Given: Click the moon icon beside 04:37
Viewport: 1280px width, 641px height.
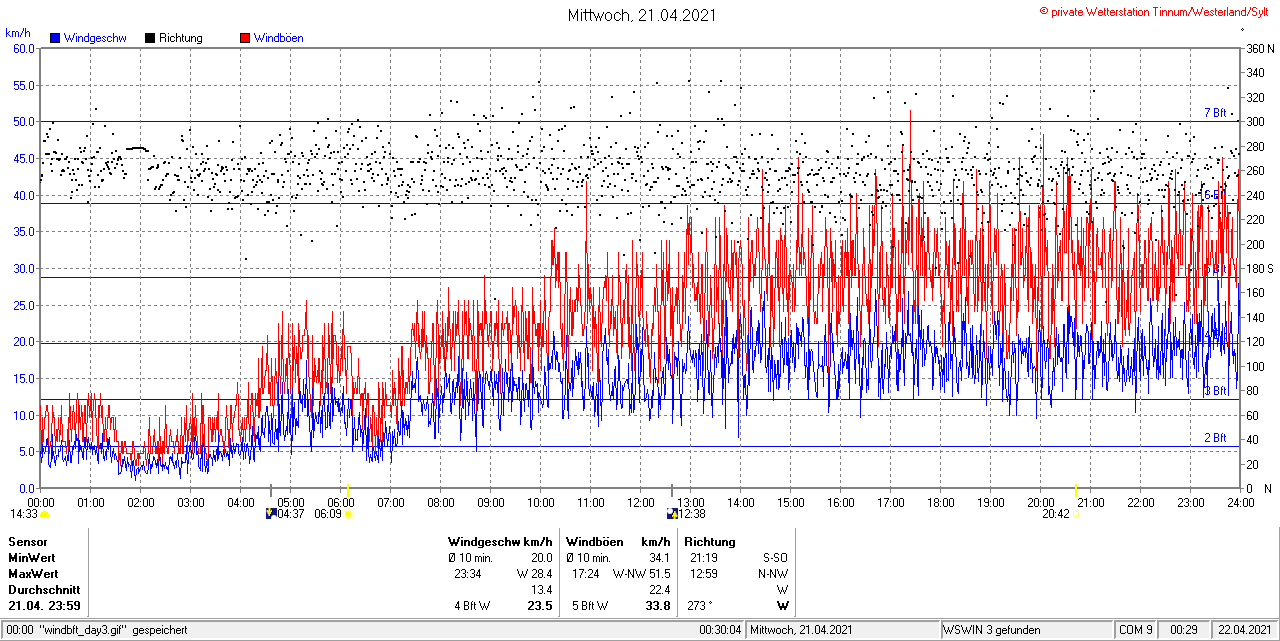Looking at the screenshot, I should (270, 514).
